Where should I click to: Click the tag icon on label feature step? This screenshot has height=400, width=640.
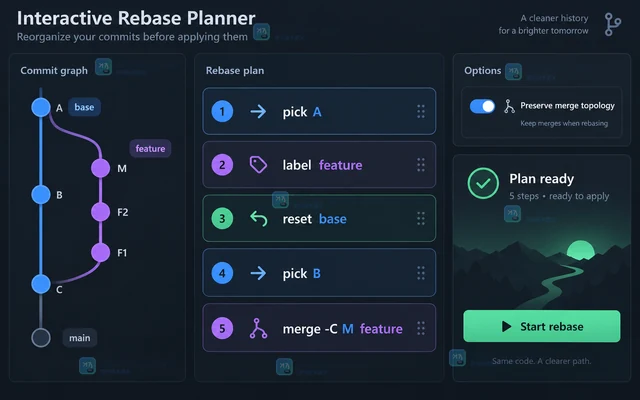click(258, 165)
